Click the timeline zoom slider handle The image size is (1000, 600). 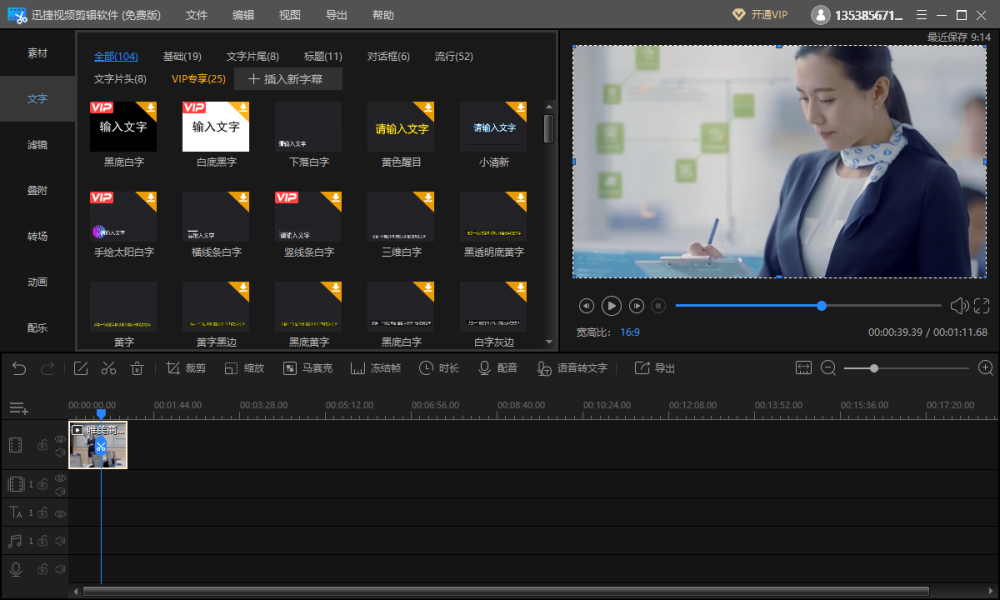tap(874, 368)
